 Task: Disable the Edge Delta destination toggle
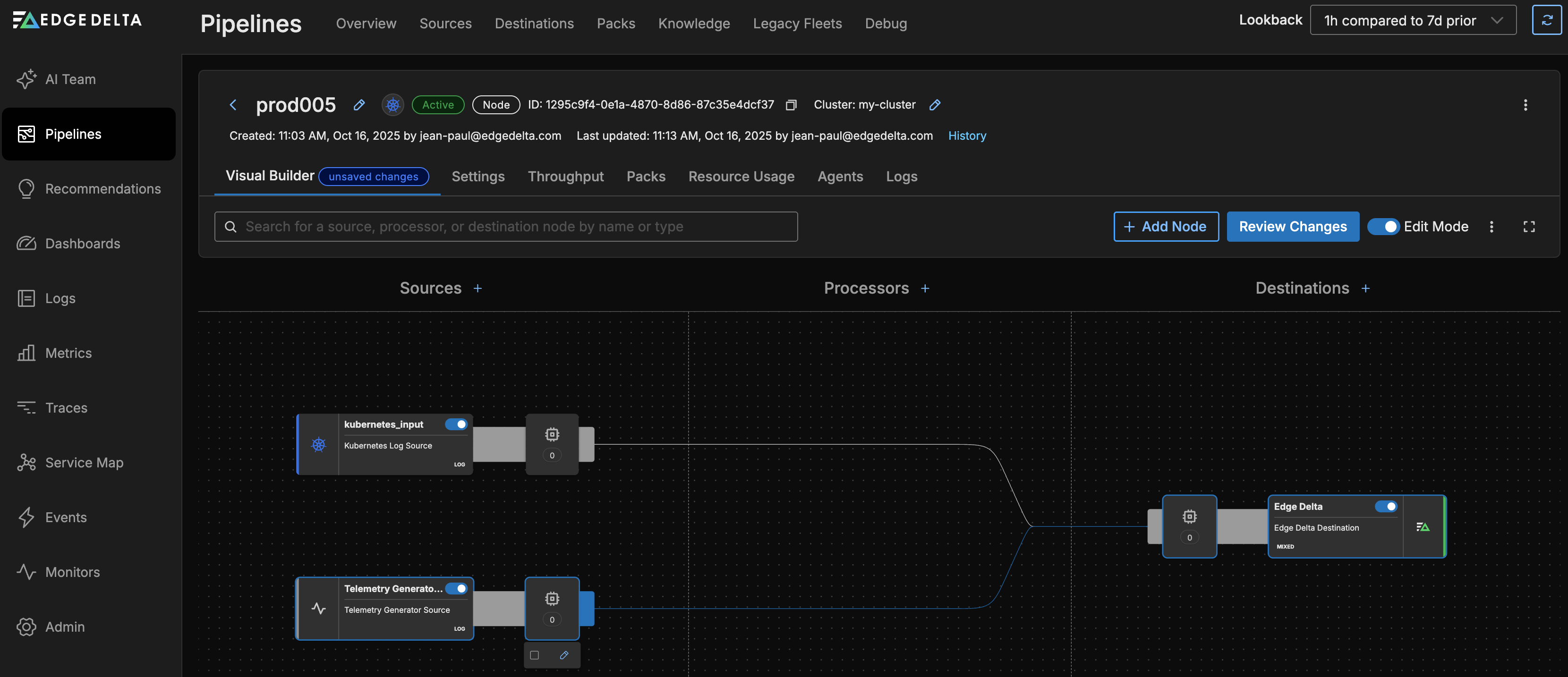pyautogui.click(x=1385, y=506)
